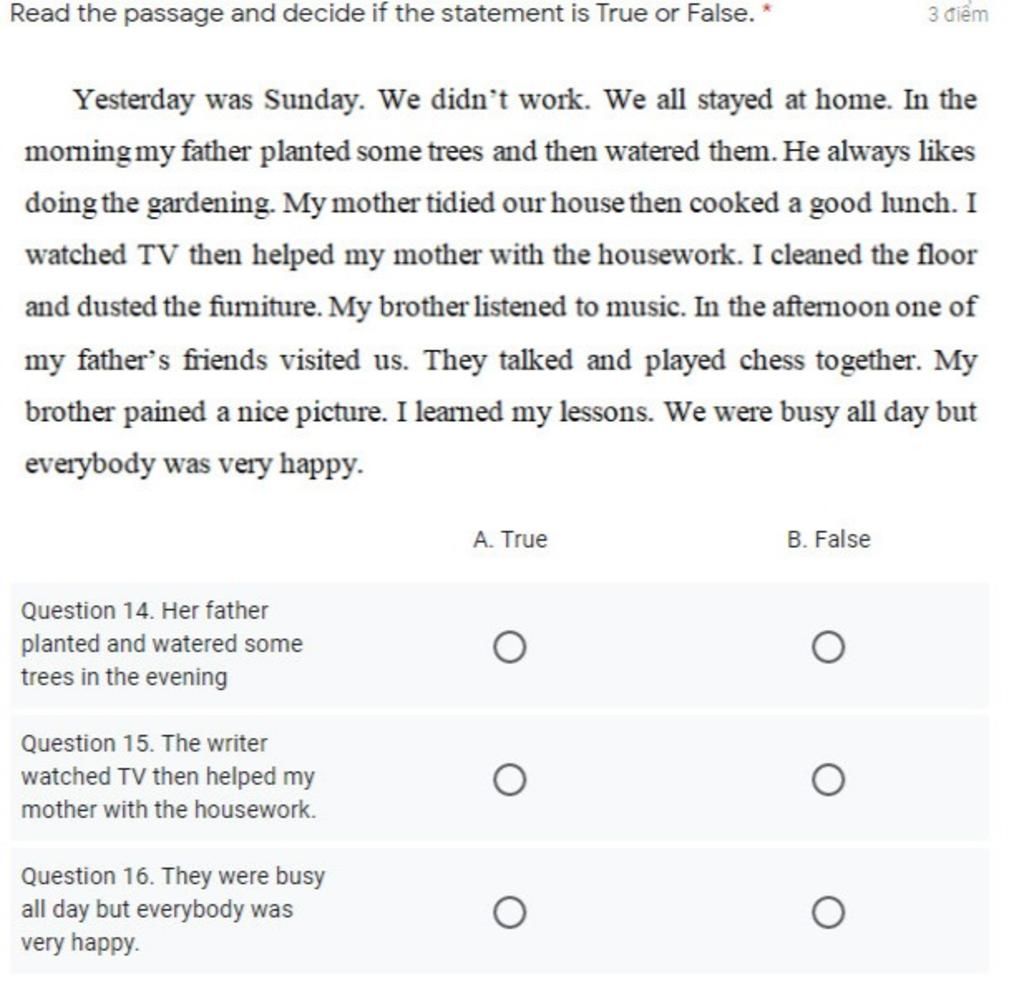Viewport: 1024px width, 997px height.
Task: Click 'everybody was very happy' passage line
Action: (x=194, y=464)
